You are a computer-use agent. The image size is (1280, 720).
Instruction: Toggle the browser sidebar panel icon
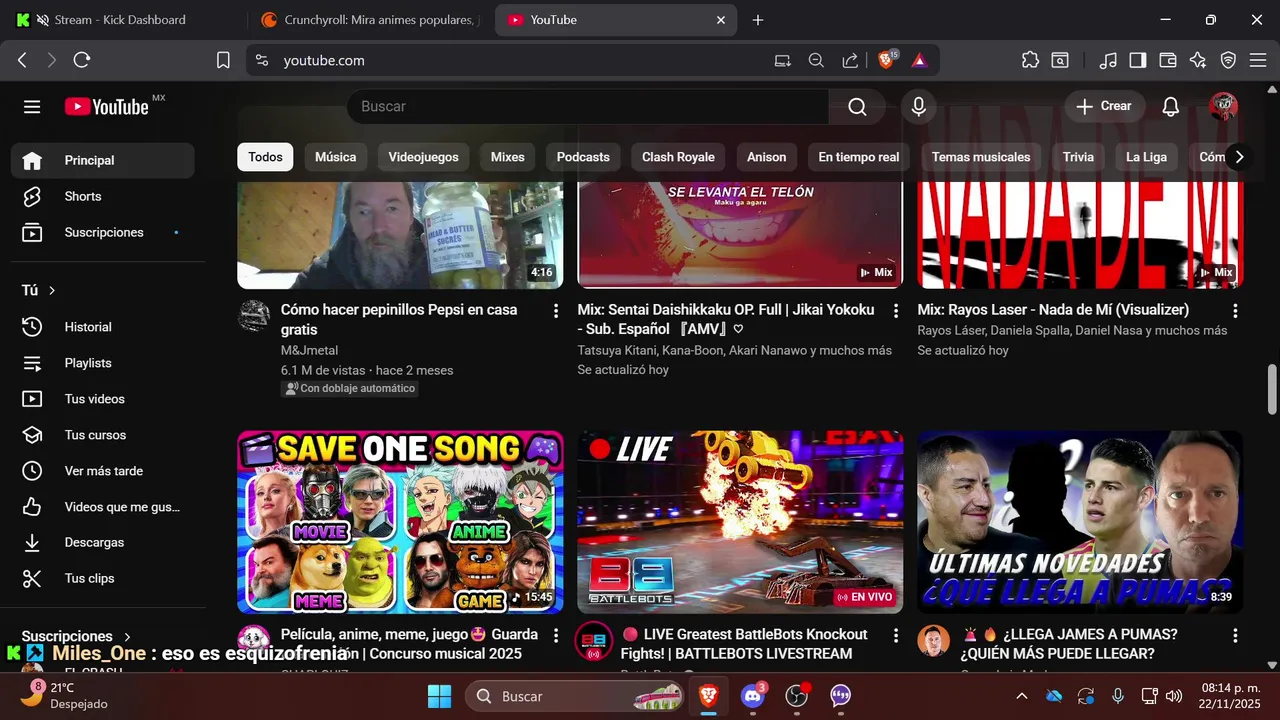(1137, 60)
